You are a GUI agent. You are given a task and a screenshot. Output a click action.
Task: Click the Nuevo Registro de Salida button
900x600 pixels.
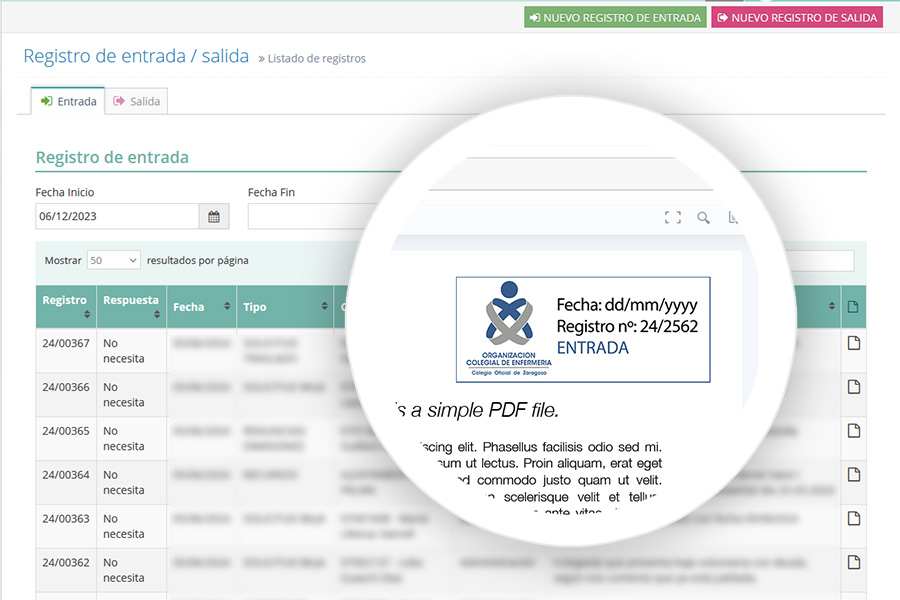click(797, 18)
